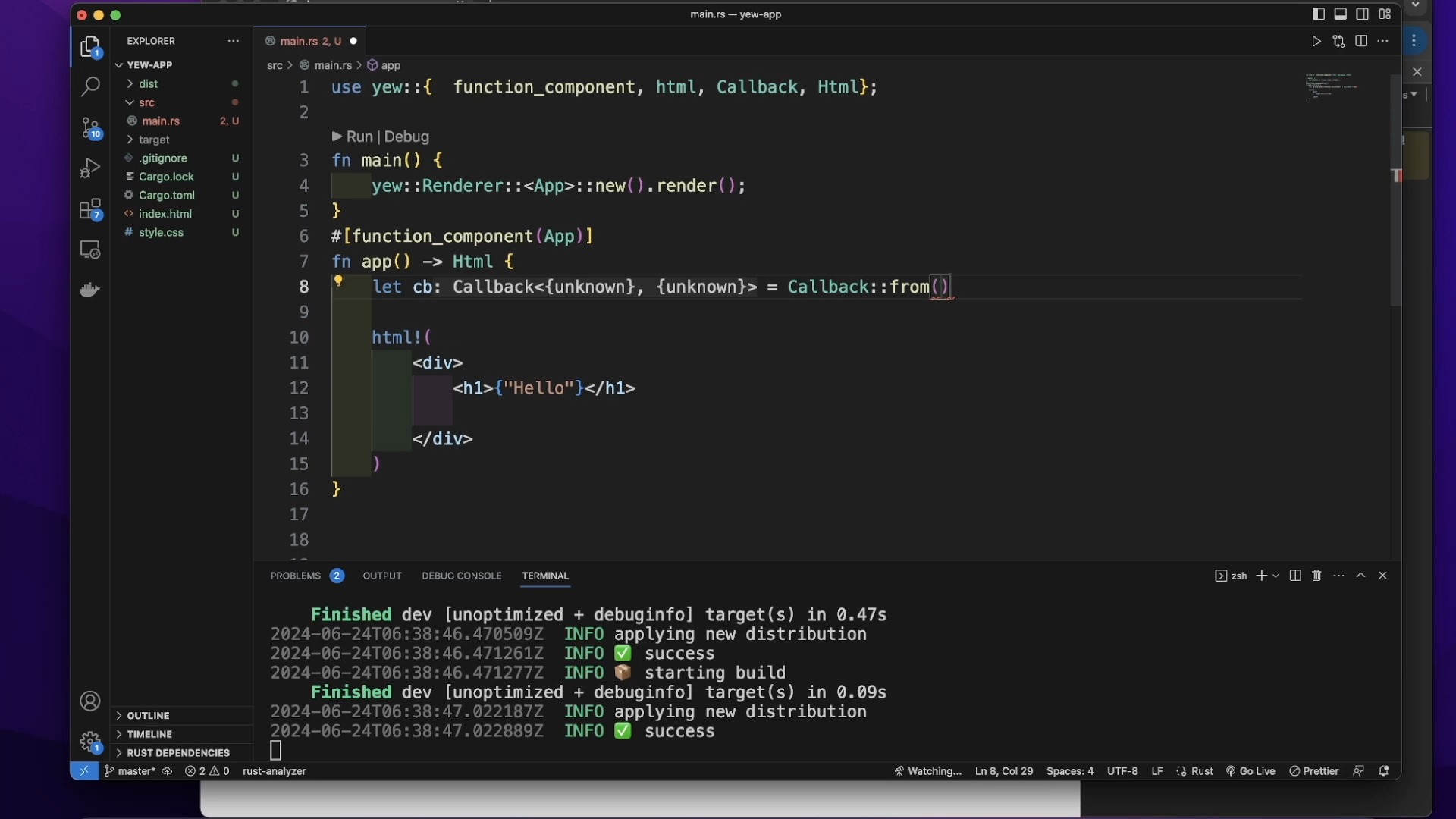Toggle secondary side bar layout button

point(1363,14)
